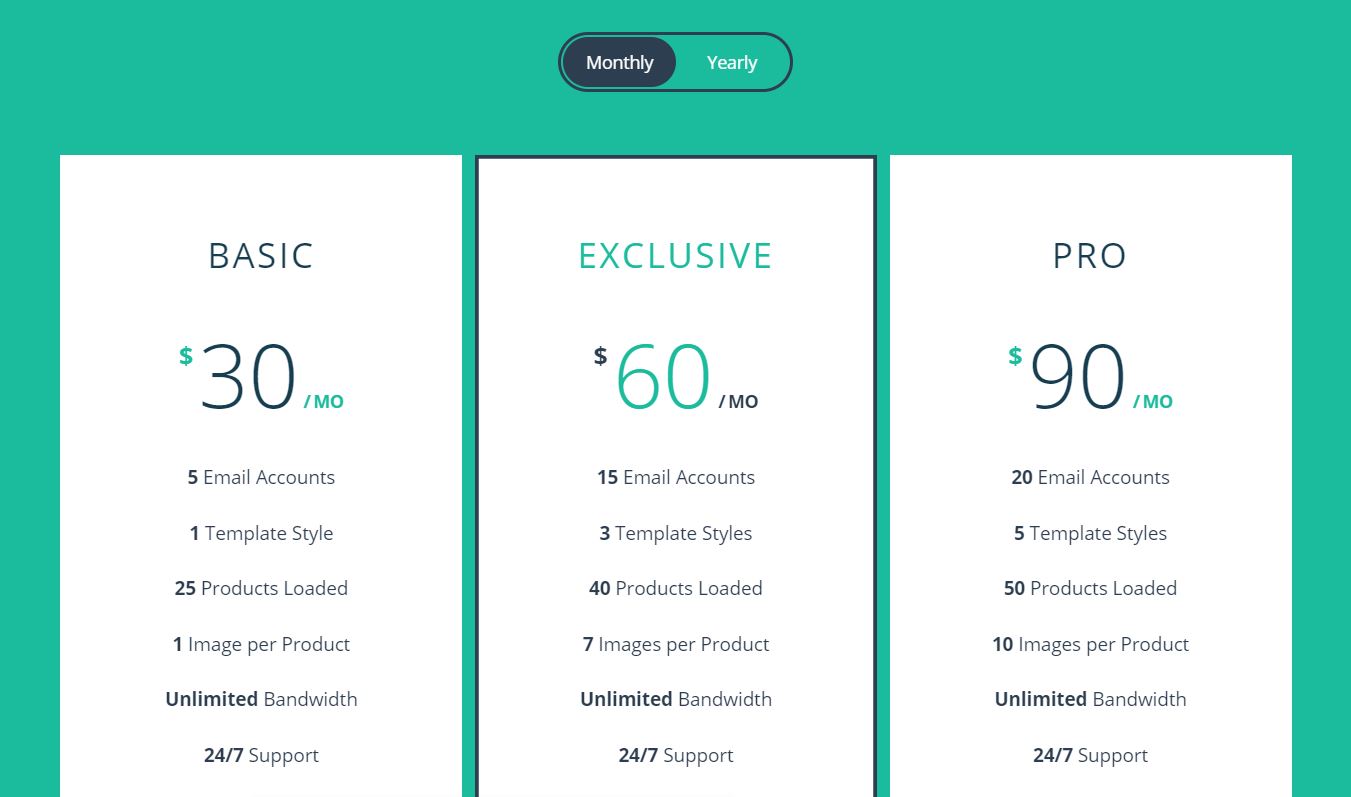Click the dollar sign on Basic plan
This screenshot has height=797, width=1351.
[186, 356]
